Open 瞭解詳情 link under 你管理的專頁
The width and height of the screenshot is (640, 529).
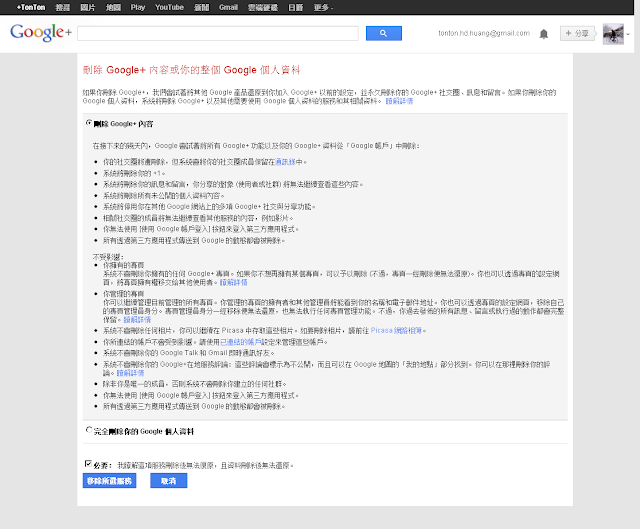tap(137, 320)
